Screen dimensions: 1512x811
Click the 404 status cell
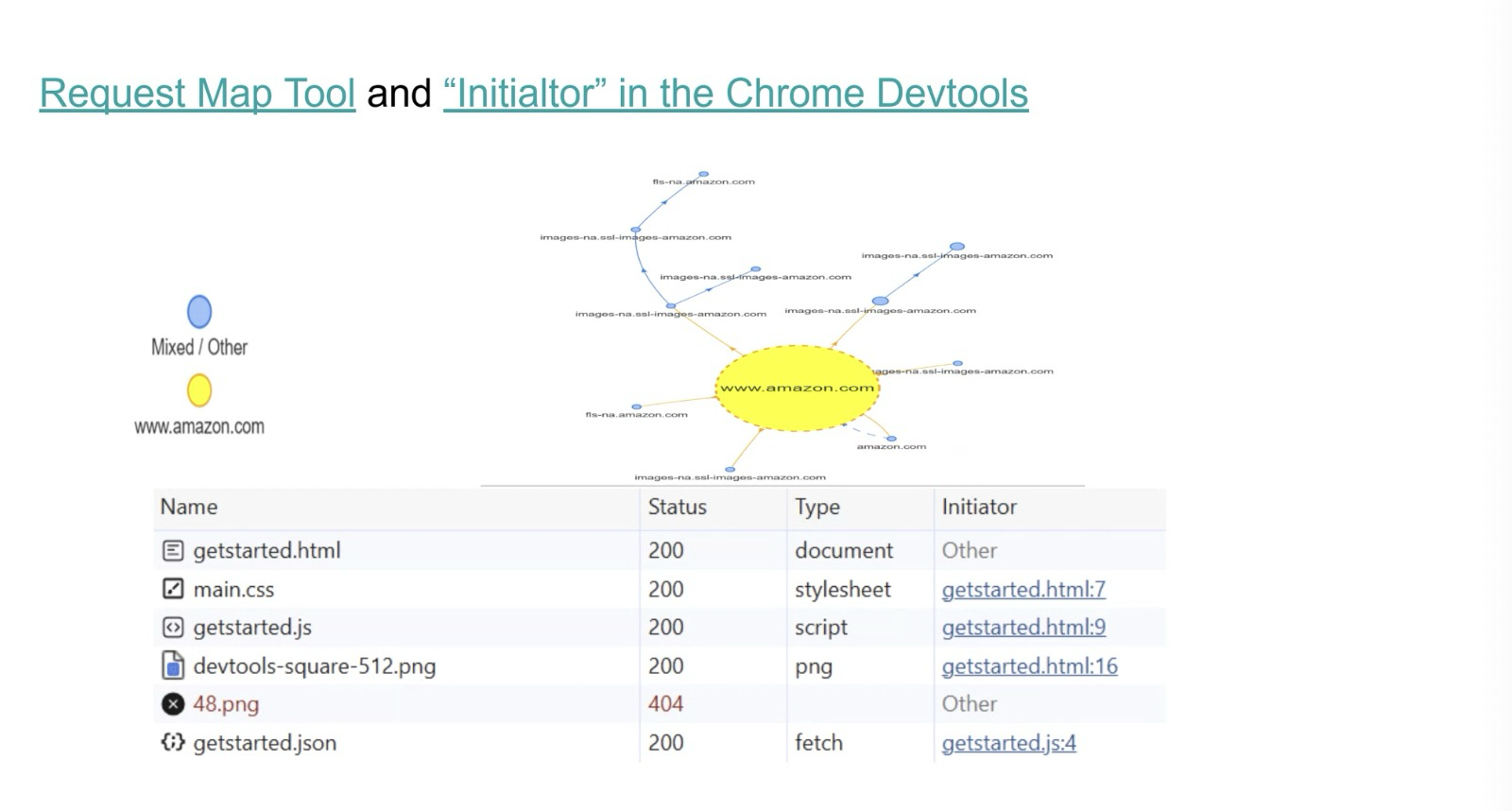pos(665,704)
